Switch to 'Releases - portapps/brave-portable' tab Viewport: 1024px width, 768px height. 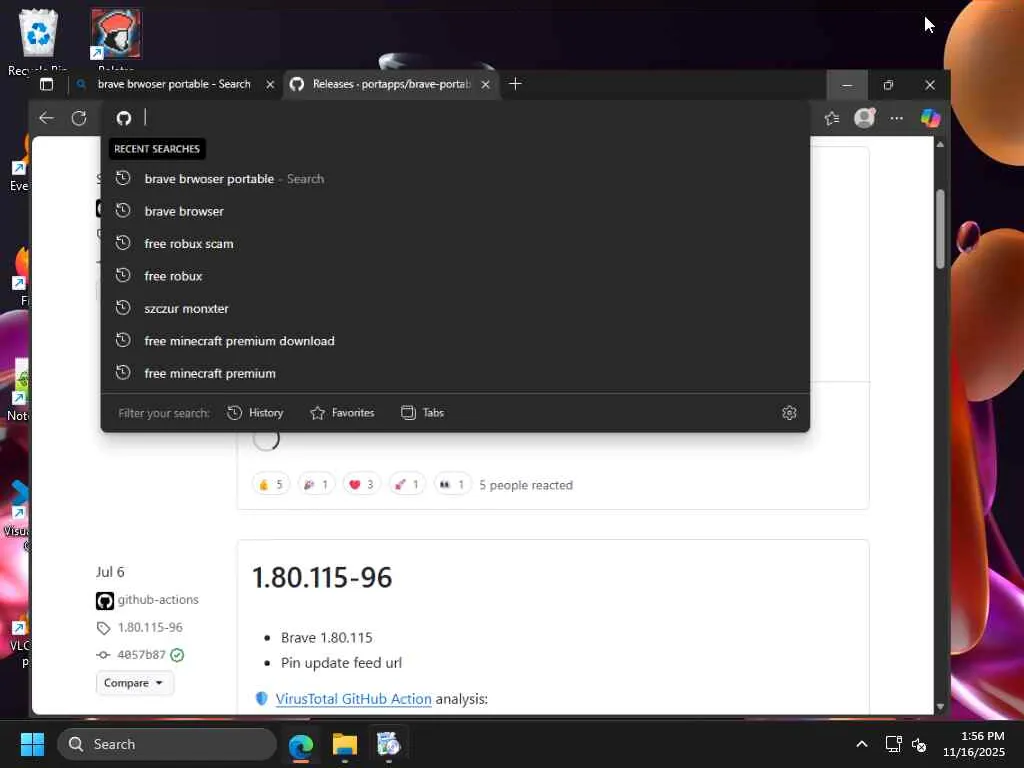(x=391, y=84)
